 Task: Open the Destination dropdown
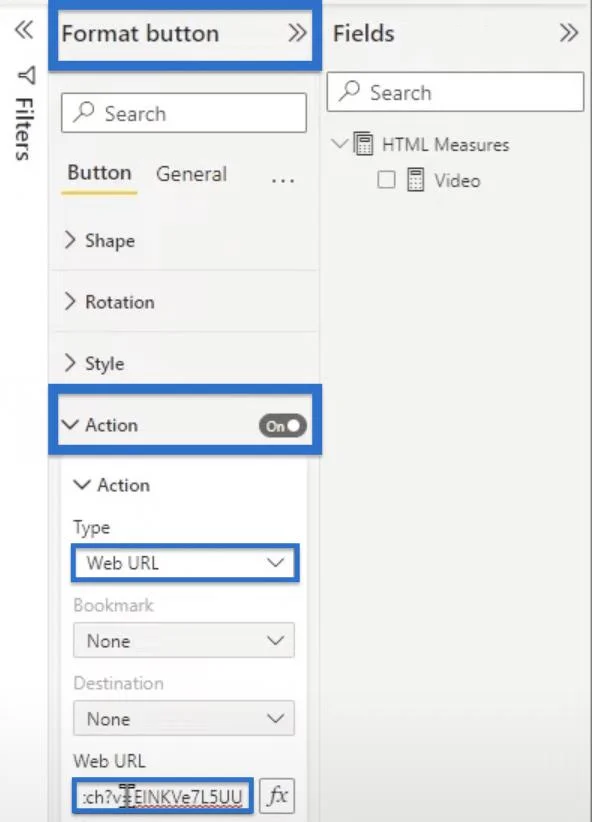point(184,718)
